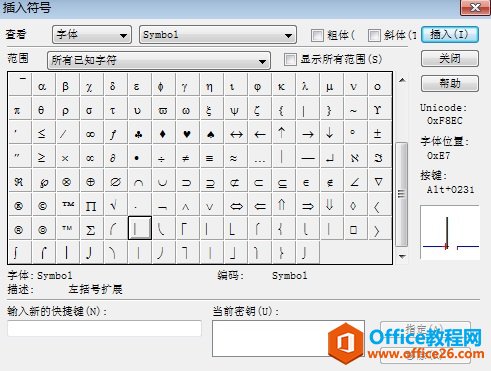The image size is (491, 371).
Task: Open 帮助 help button
Action: pyautogui.click(x=450, y=83)
